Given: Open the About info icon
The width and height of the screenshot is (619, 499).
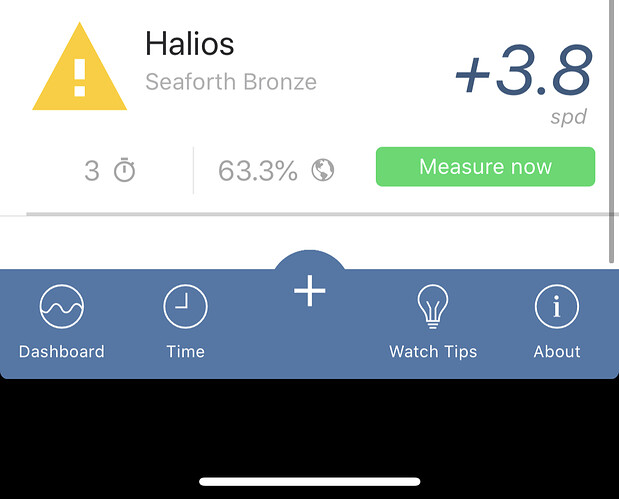Looking at the screenshot, I should 557,306.
